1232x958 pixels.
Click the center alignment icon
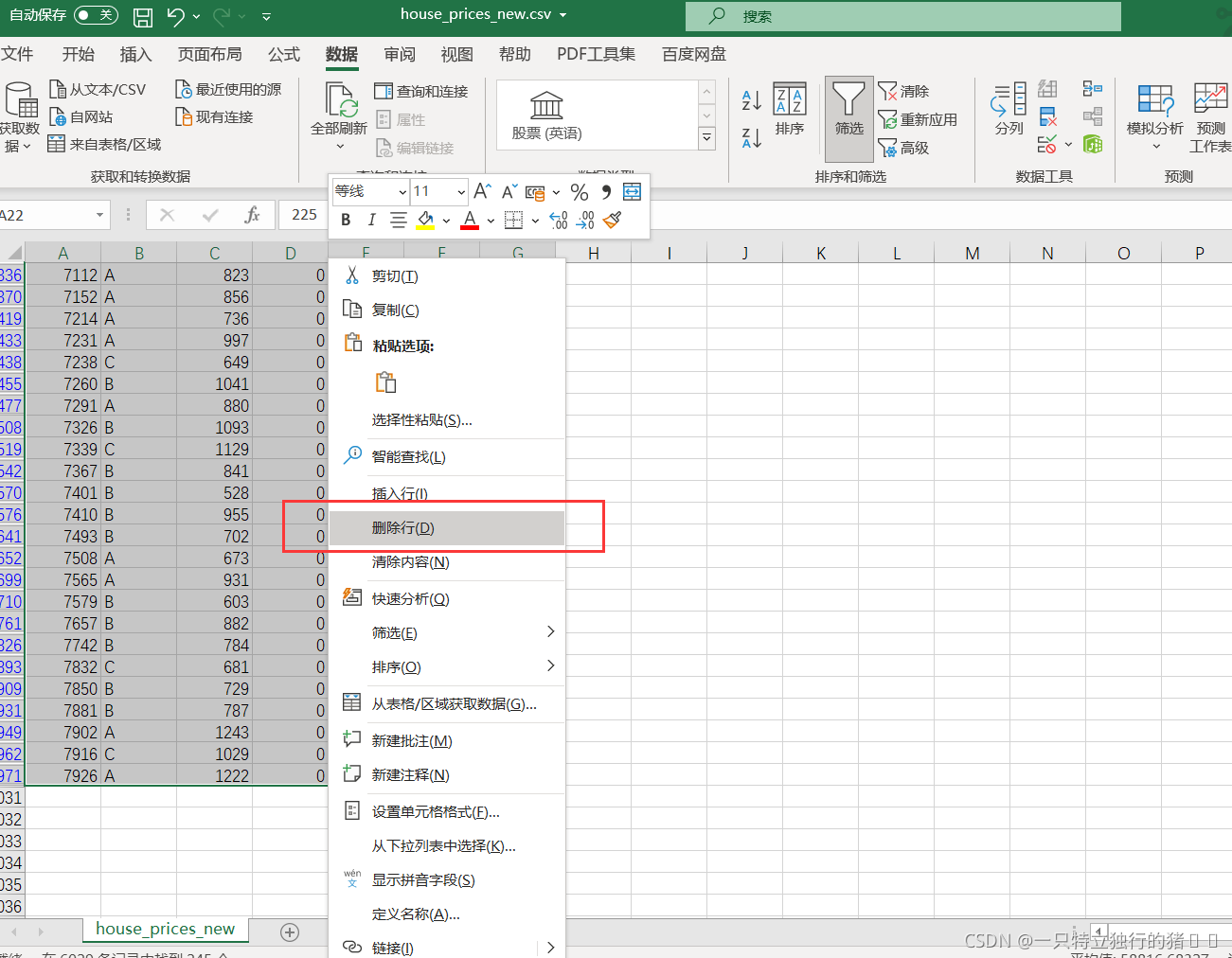pos(399,220)
